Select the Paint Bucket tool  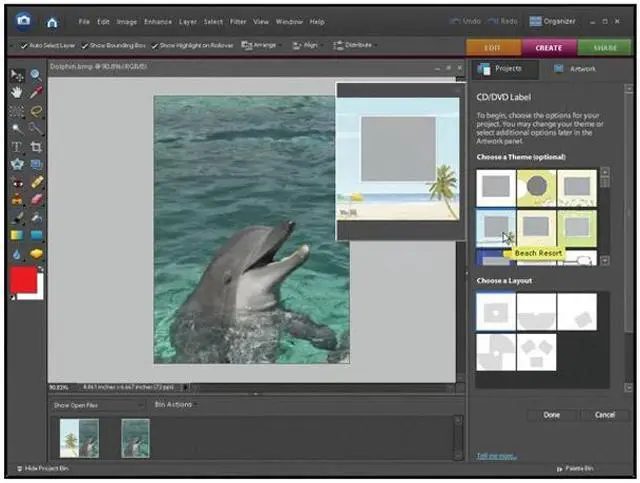(36, 218)
